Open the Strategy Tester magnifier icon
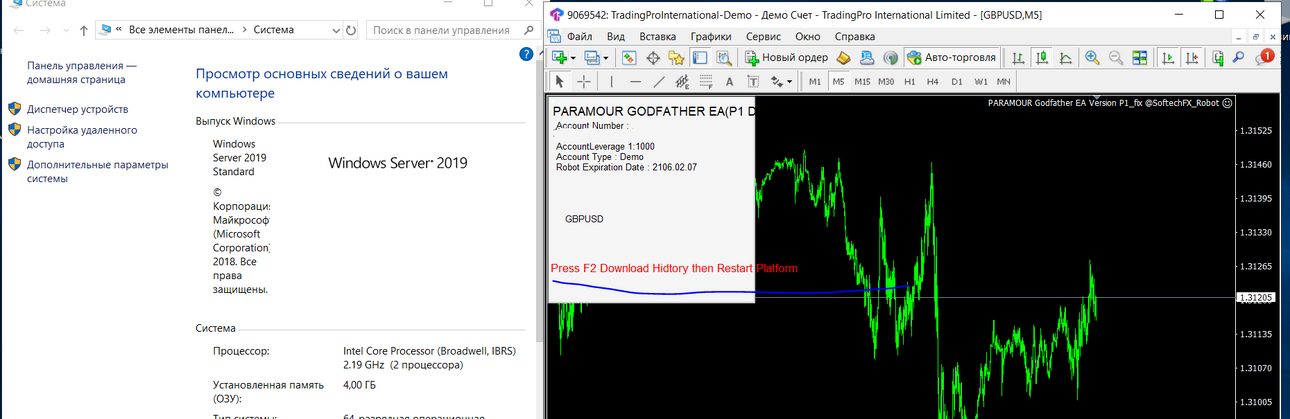This screenshot has height=419, width=1290. [x=722, y=57]
